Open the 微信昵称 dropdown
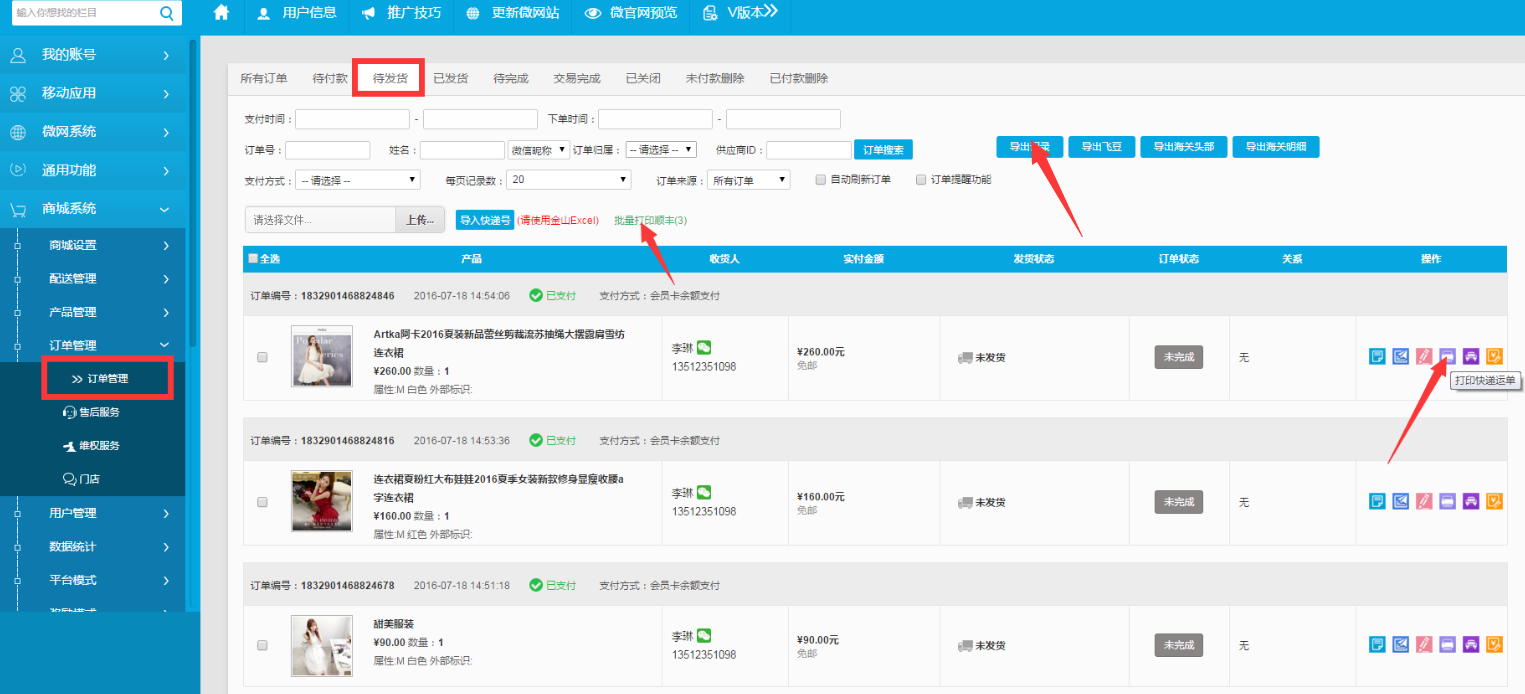The image size is (1525, 694). pos(538,150)
